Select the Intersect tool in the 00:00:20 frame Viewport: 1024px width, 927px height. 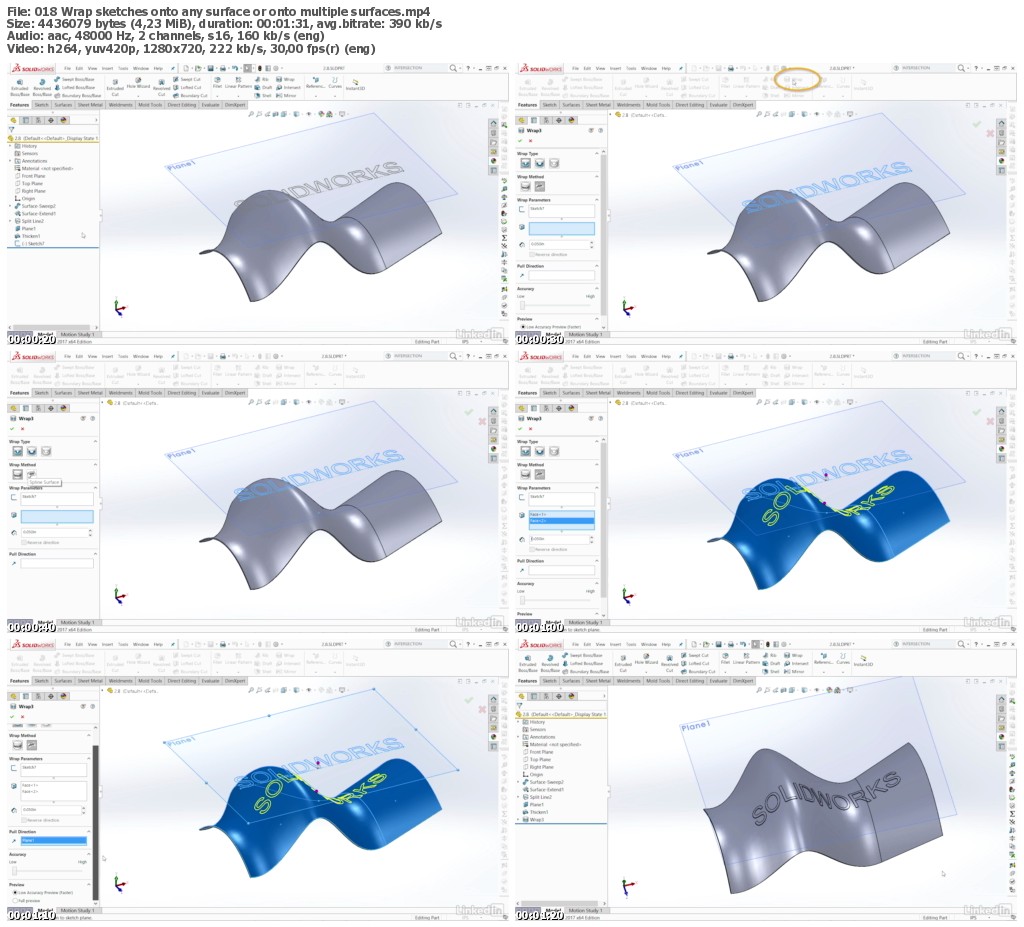(288, 87)
